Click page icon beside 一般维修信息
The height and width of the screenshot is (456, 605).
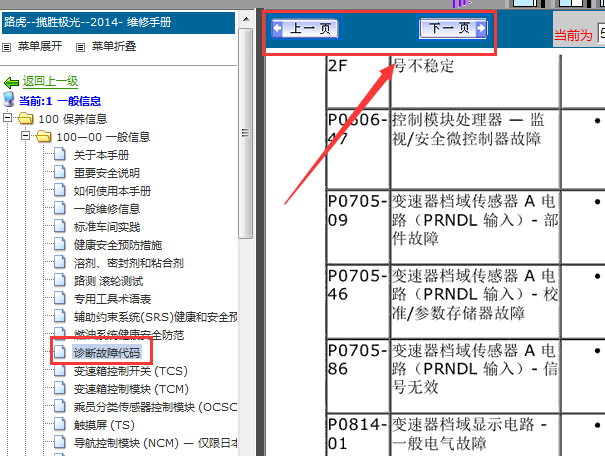tap(59, 208)
